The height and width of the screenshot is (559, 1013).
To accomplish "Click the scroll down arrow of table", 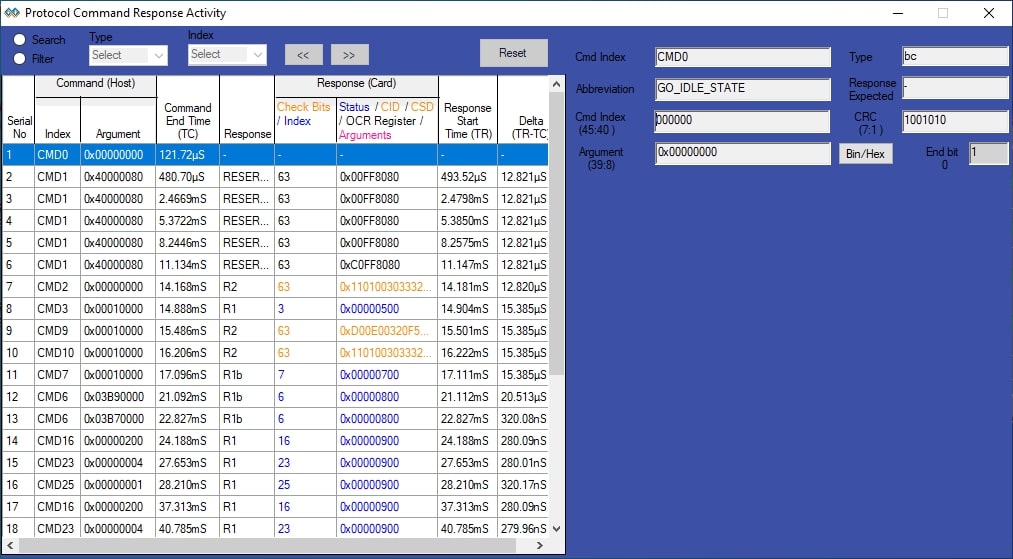I will (x=557, y=529).
